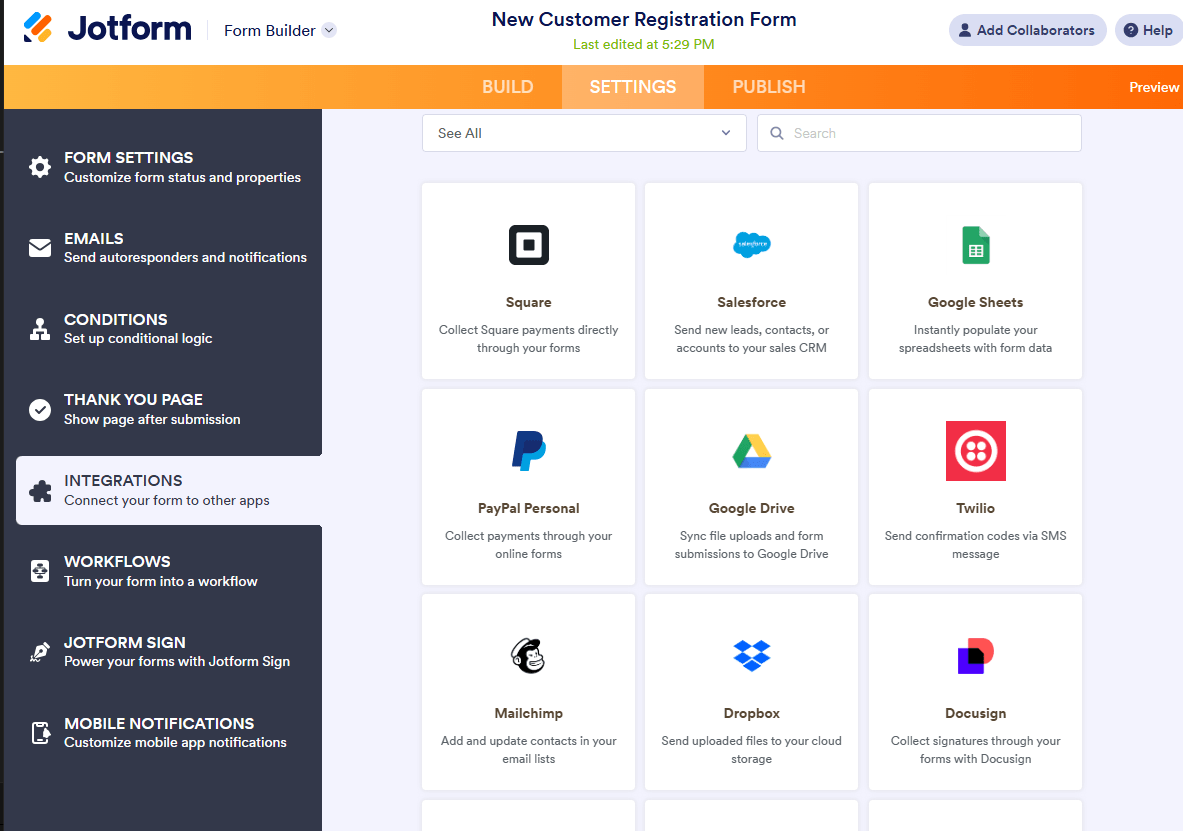Click the Workflows icon in sidebar
This screenshot has height=831, width=1183.
click(x=40, y=571)
